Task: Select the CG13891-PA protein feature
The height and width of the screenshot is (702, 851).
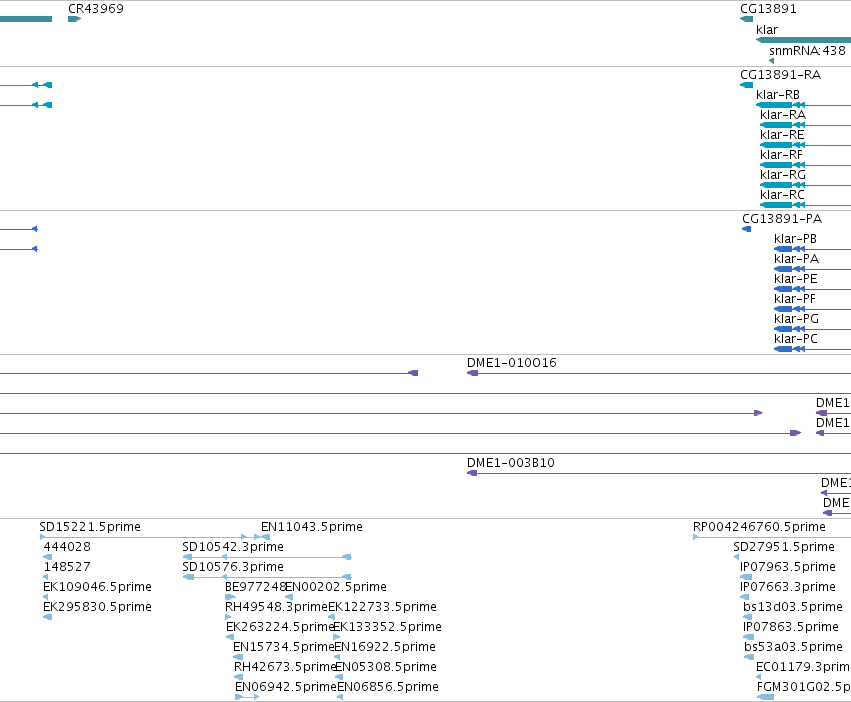Action: point(782,219)
